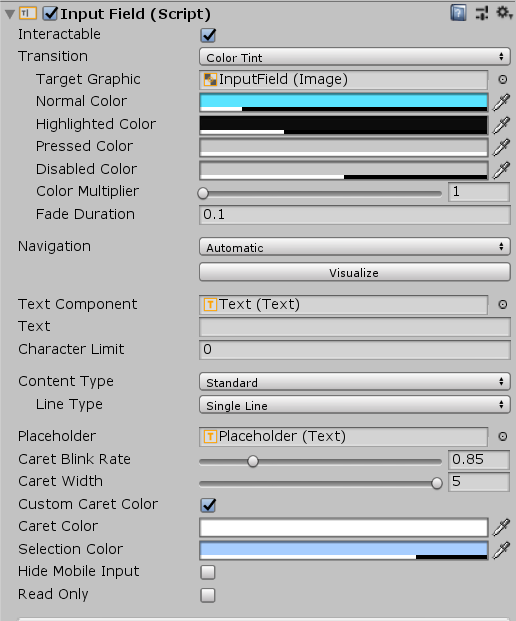Enable the Read Only checkbox
This screenshot has width=516, height=621.
click(208, 595)
